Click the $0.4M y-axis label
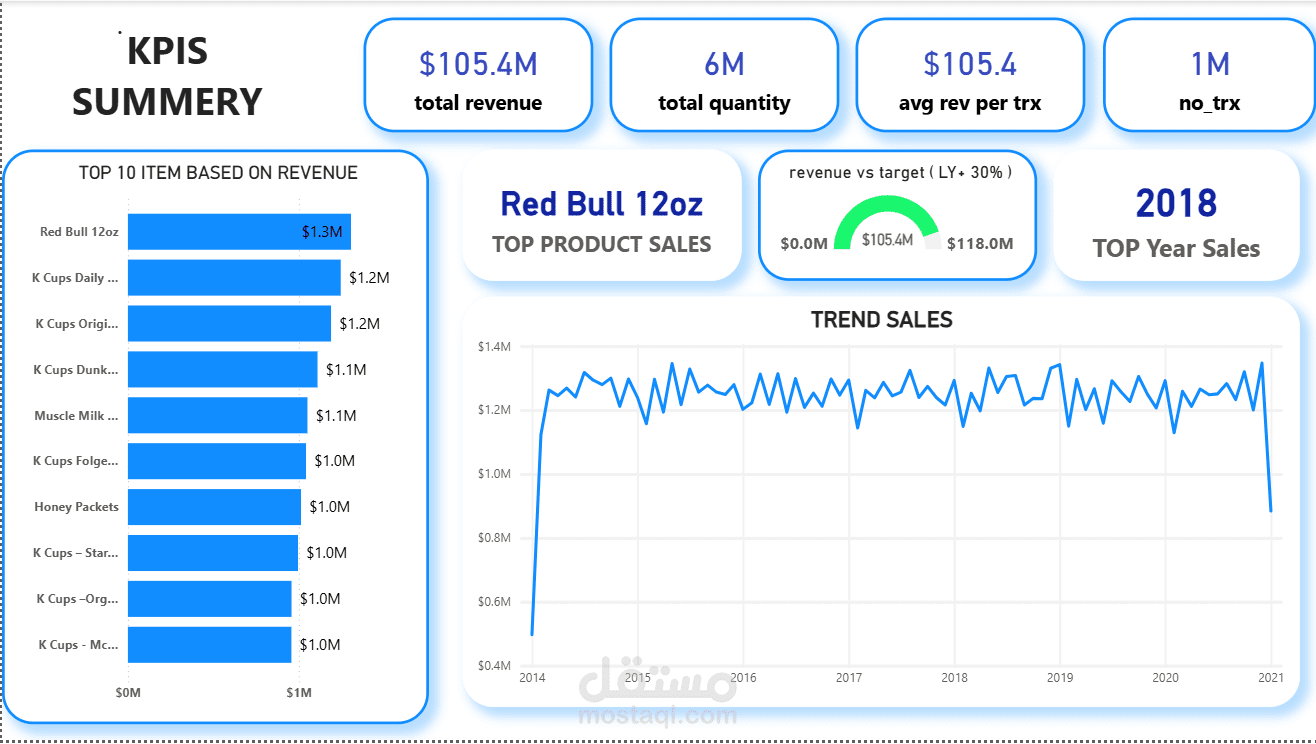The height and width of the screenshot is (744, 1316). tap(492, 666)
